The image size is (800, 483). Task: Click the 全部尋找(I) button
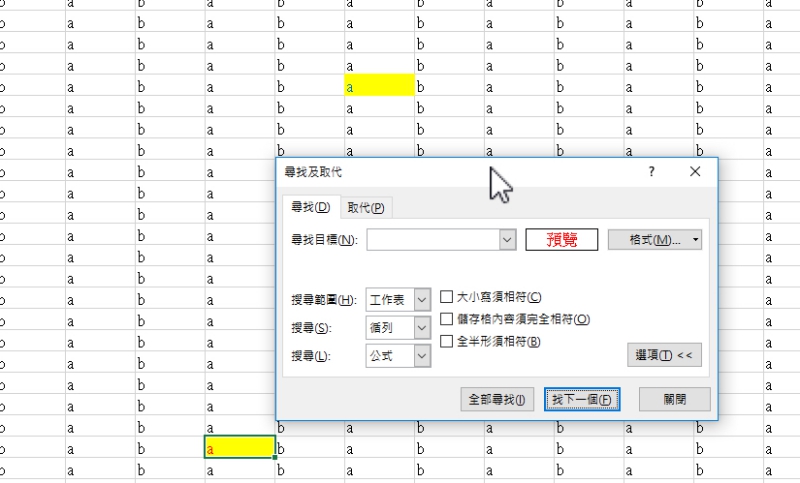tap(497, 399)
